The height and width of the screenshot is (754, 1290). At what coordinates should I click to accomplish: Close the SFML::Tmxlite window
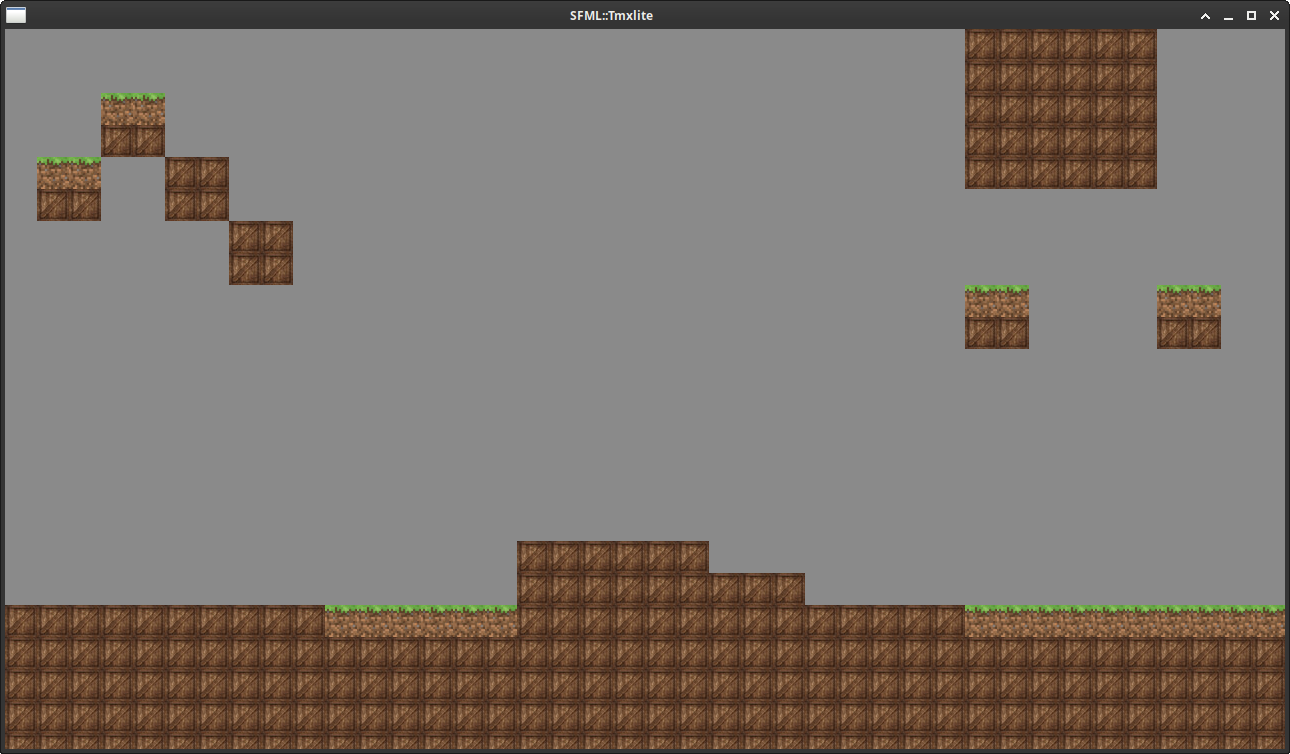pos(1274,16)
